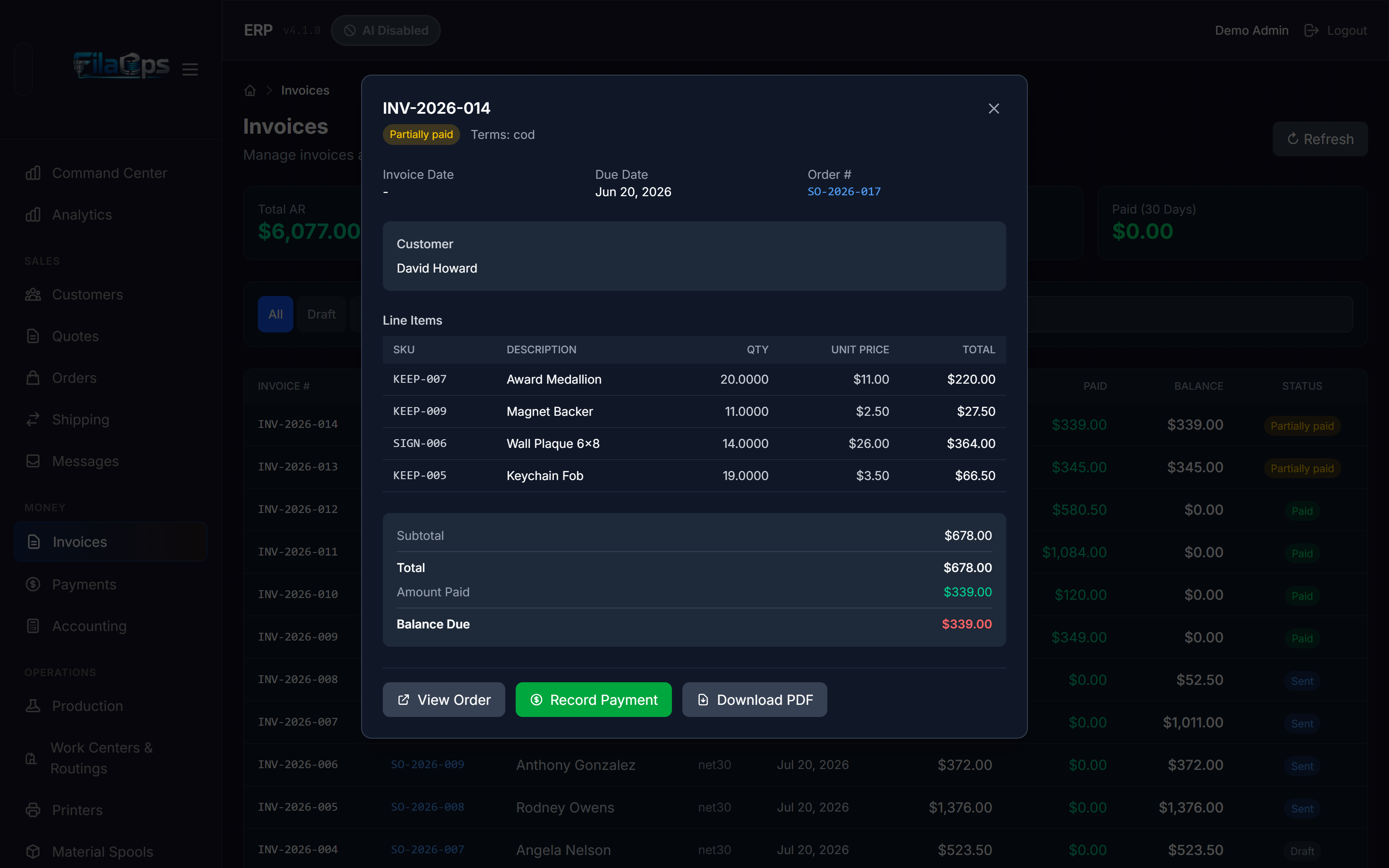1389x868 pixels.
Task: Click Logout text link
Action: tap(1346, 30)
